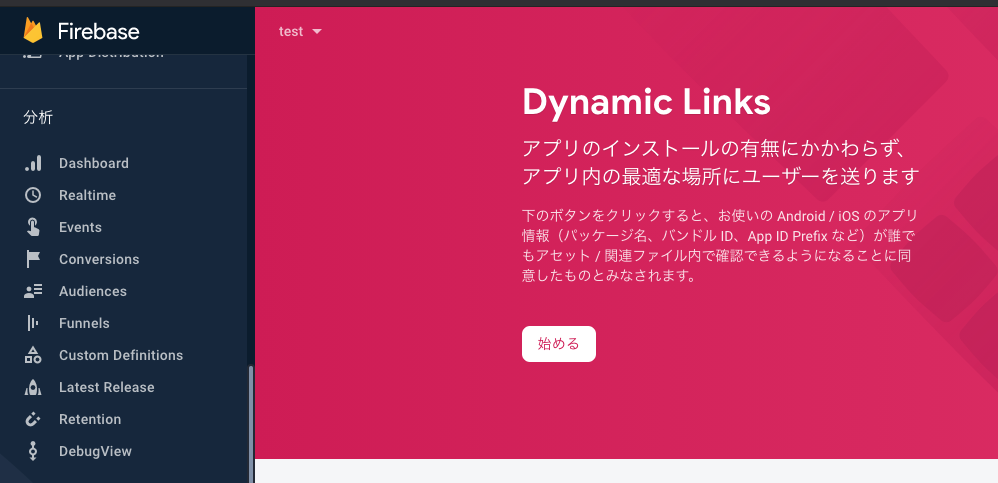The height and width of the screenshot is (483, 998).
Task: Open DebugView from the sidebar
Action: click(x=95, y=451)
